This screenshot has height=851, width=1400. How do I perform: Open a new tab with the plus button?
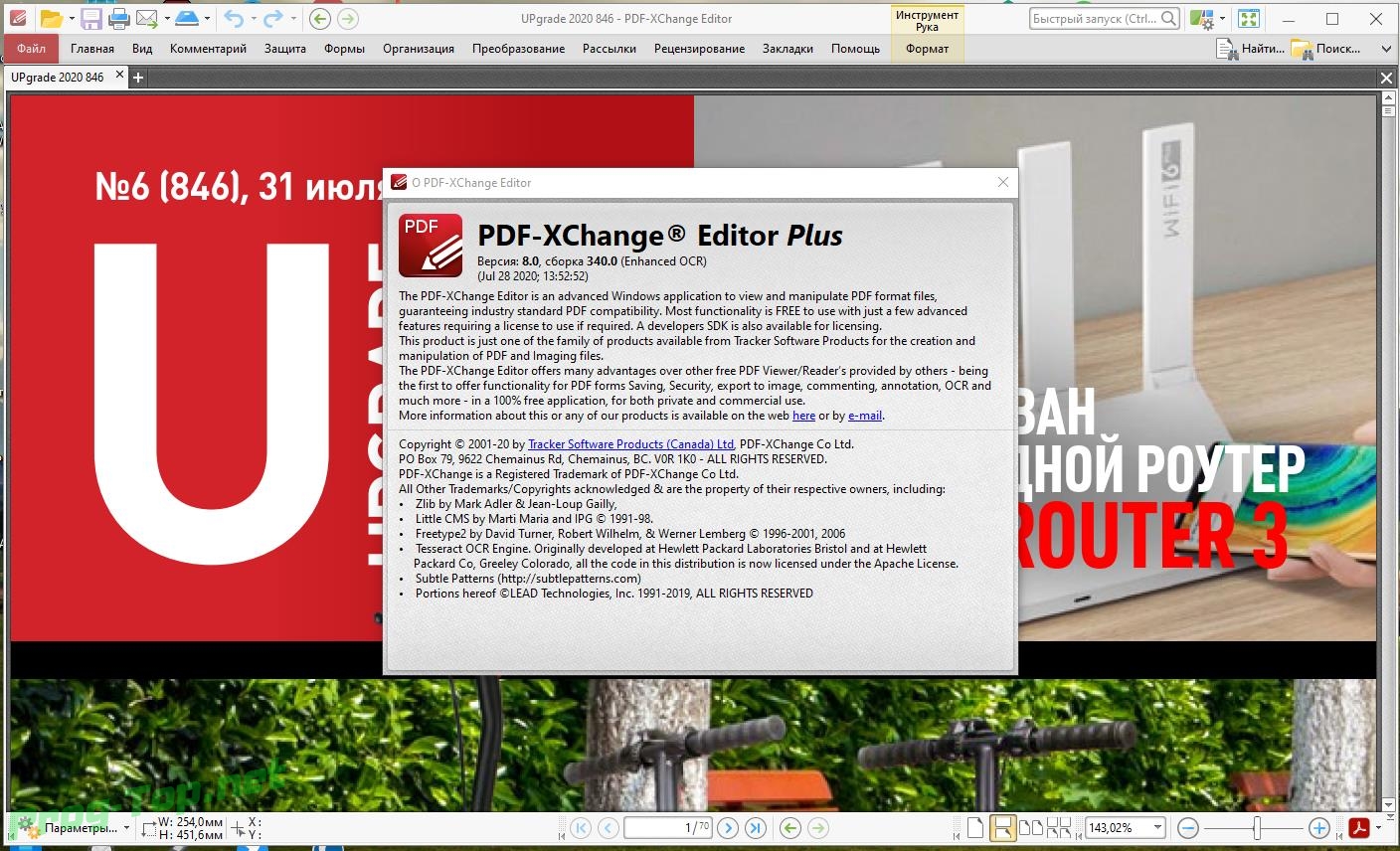tap(138, 77)
